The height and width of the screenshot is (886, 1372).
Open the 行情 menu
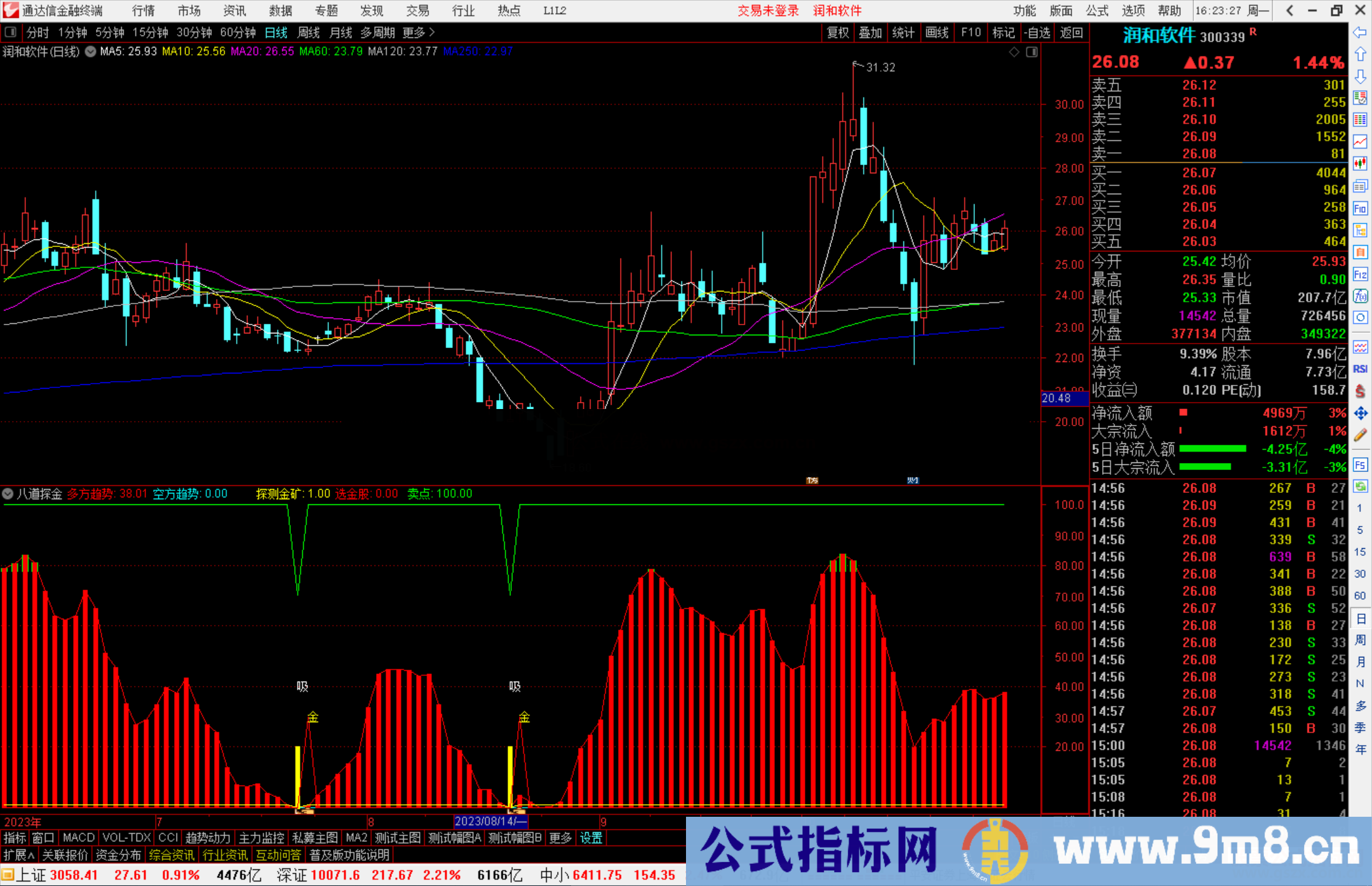coord(143,11)
